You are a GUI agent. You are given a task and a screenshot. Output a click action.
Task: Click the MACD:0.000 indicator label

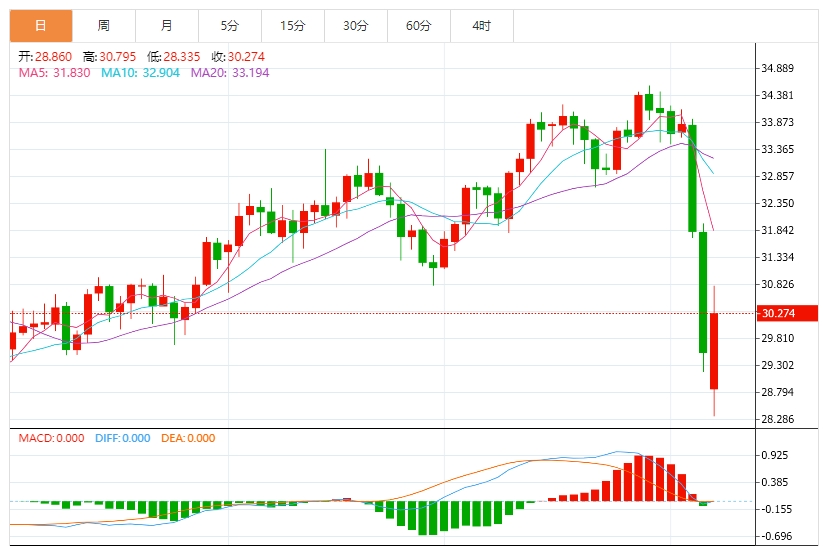point(51,438)
